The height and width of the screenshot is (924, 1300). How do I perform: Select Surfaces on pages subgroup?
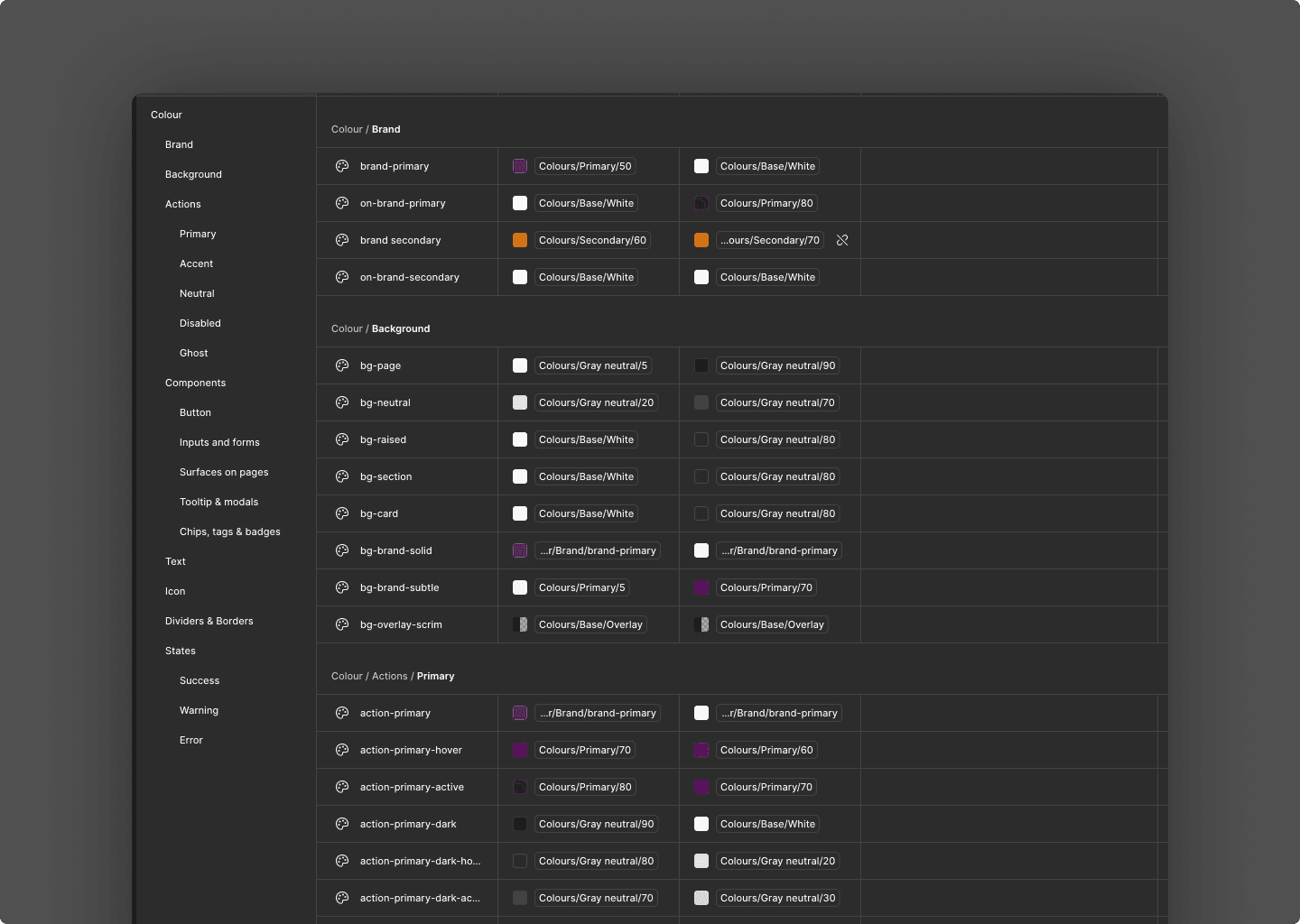224,472
